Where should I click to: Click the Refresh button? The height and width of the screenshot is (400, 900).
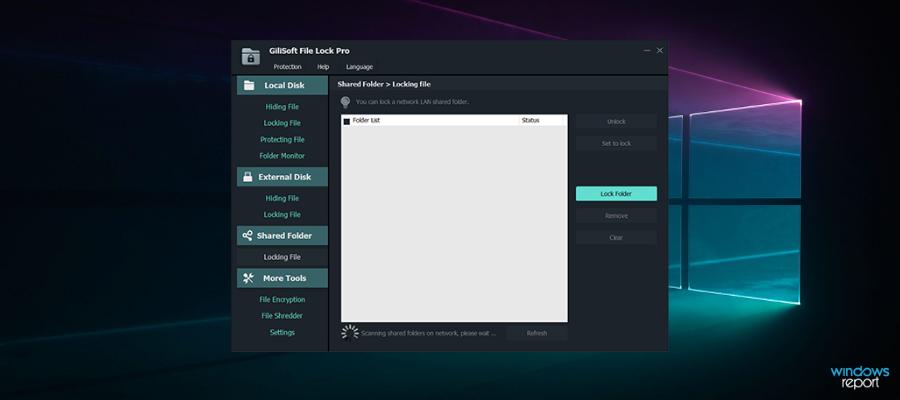[537, 333]
